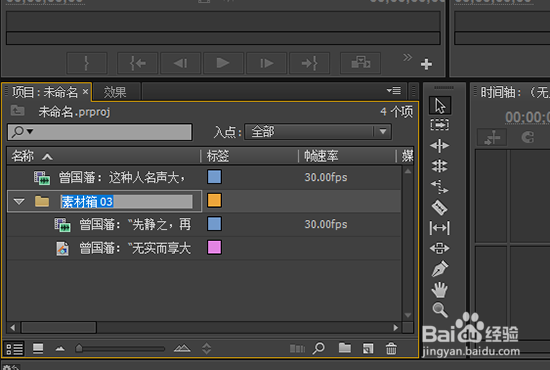Screen dimensions: 550x370
Task: Select the Track Select tool
Action: point(440,125)
